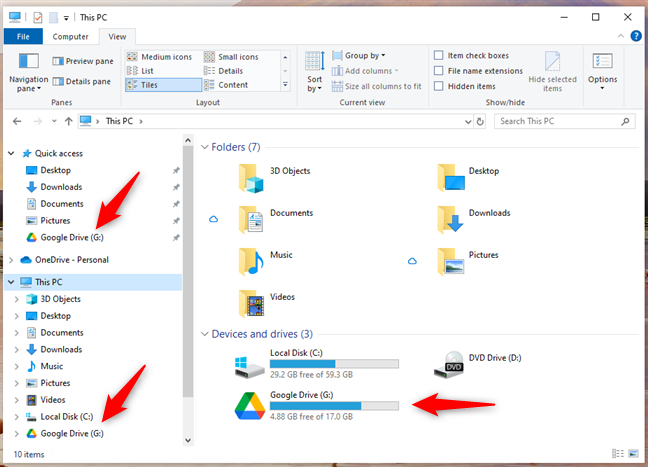648x467 pixels.
Task: Open recent locations dropdown arrow
Action: (x=54, y=121)
